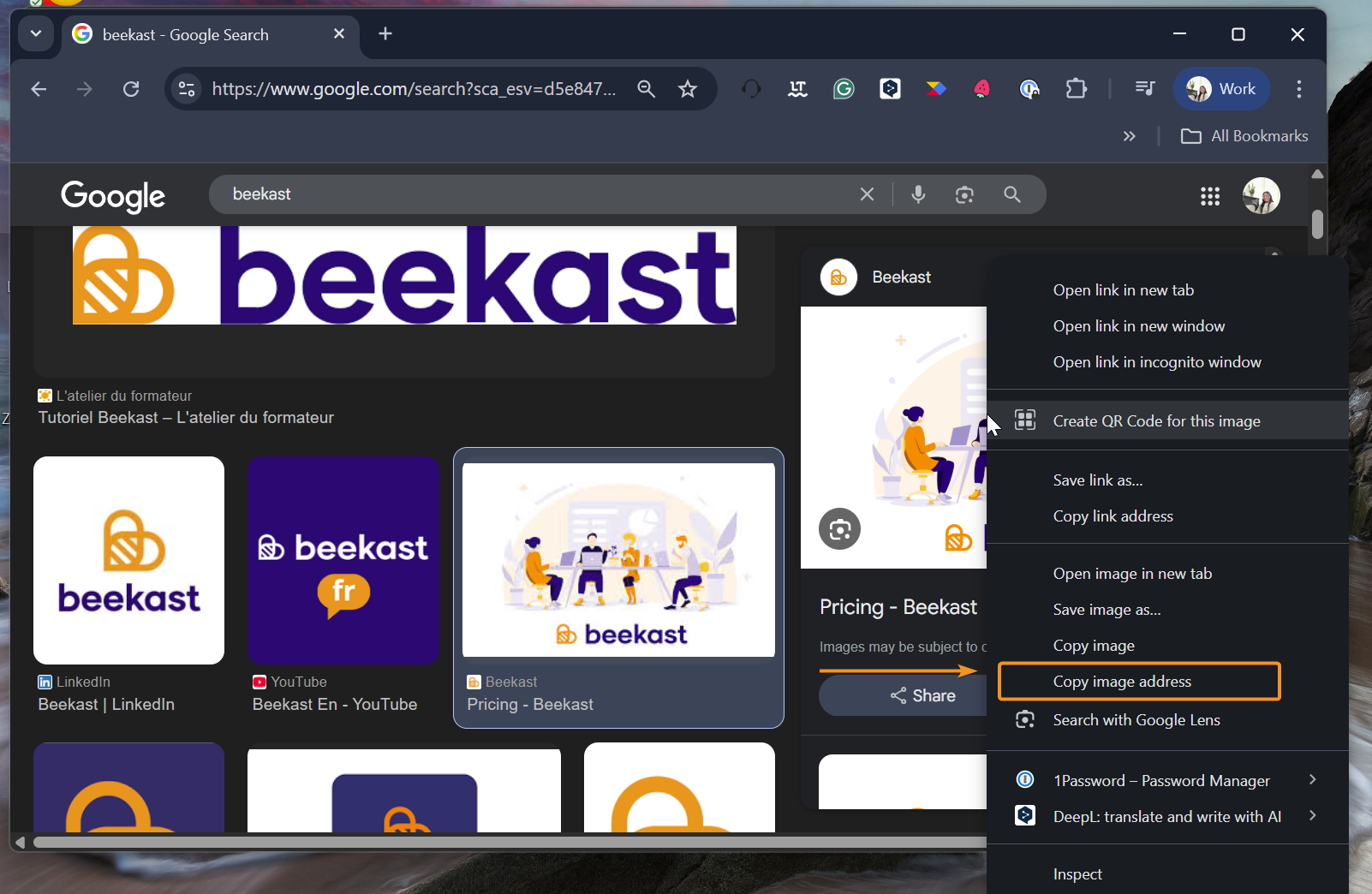This screenshot has height=894, width=1372.
Task: Start voice search with the microphone
Action: coord(918,194)
